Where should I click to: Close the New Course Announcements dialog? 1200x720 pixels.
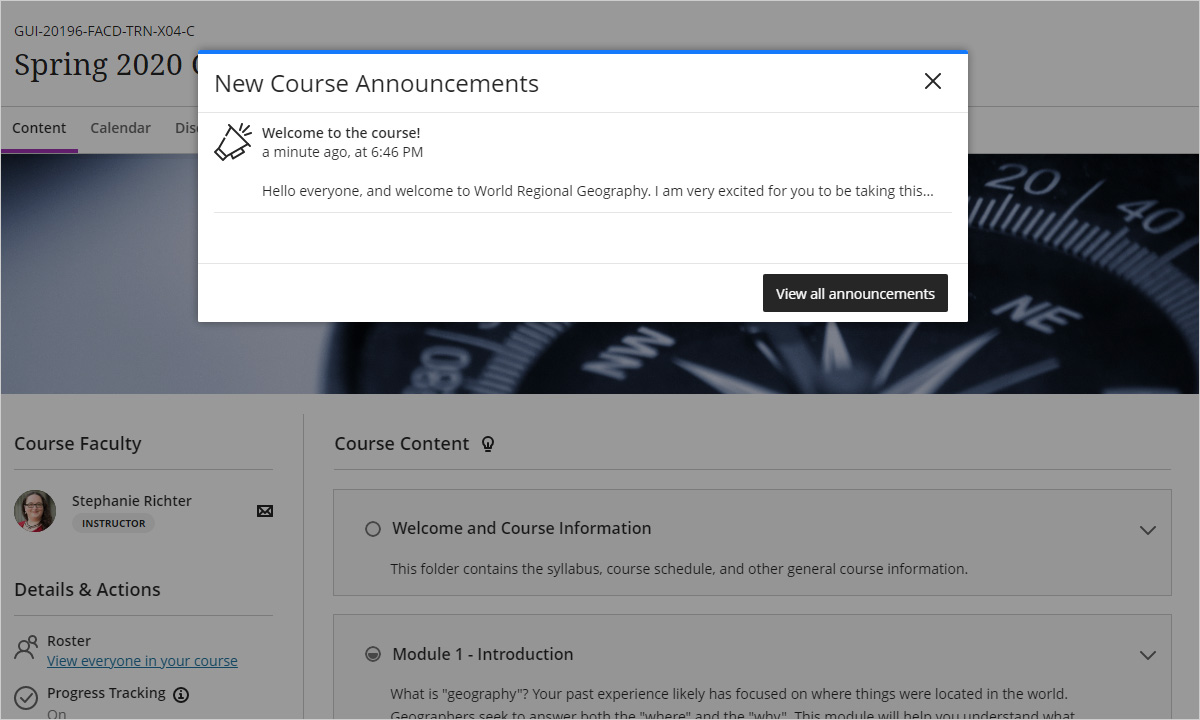(932, 82)
